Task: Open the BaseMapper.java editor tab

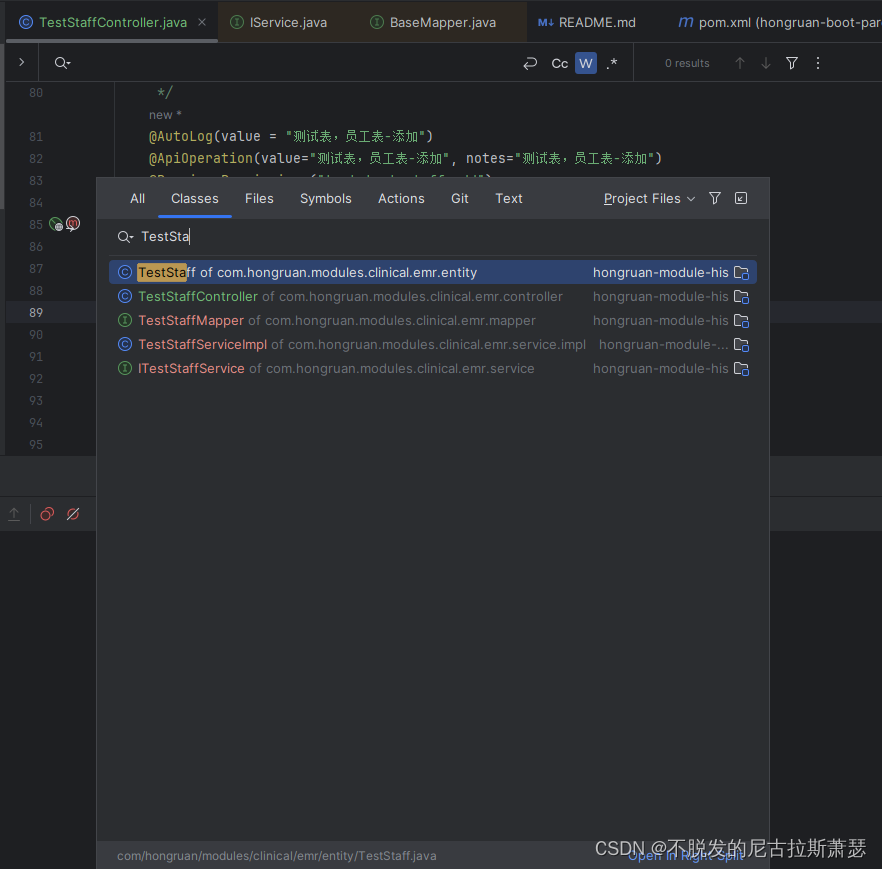Action: pos(433,22)
